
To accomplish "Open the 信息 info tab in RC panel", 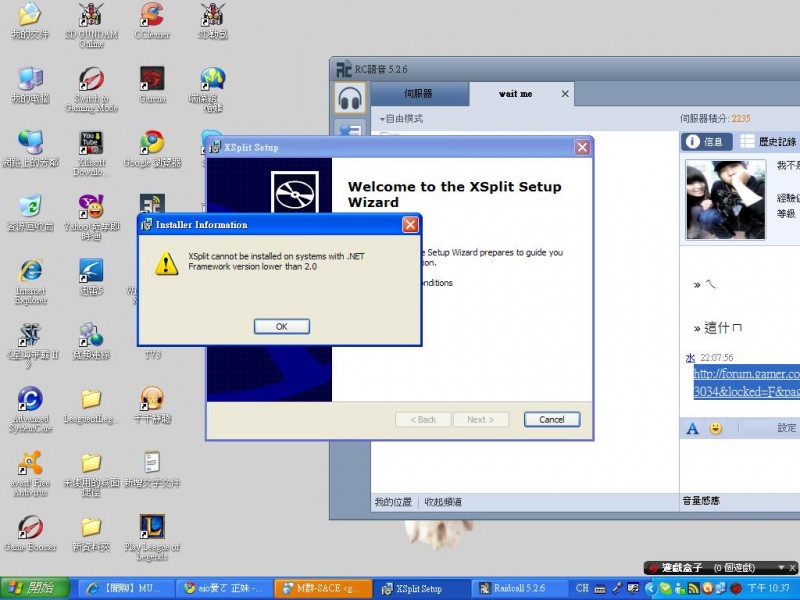I will (706, 141).
